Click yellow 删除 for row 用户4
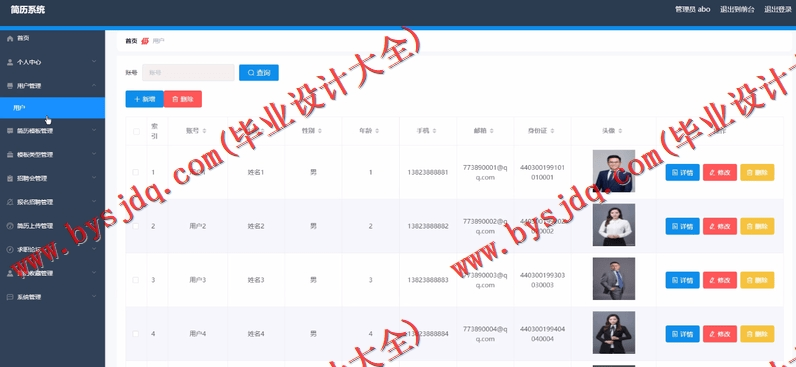Screen dimensions: 796x367 tap(757, 334)
